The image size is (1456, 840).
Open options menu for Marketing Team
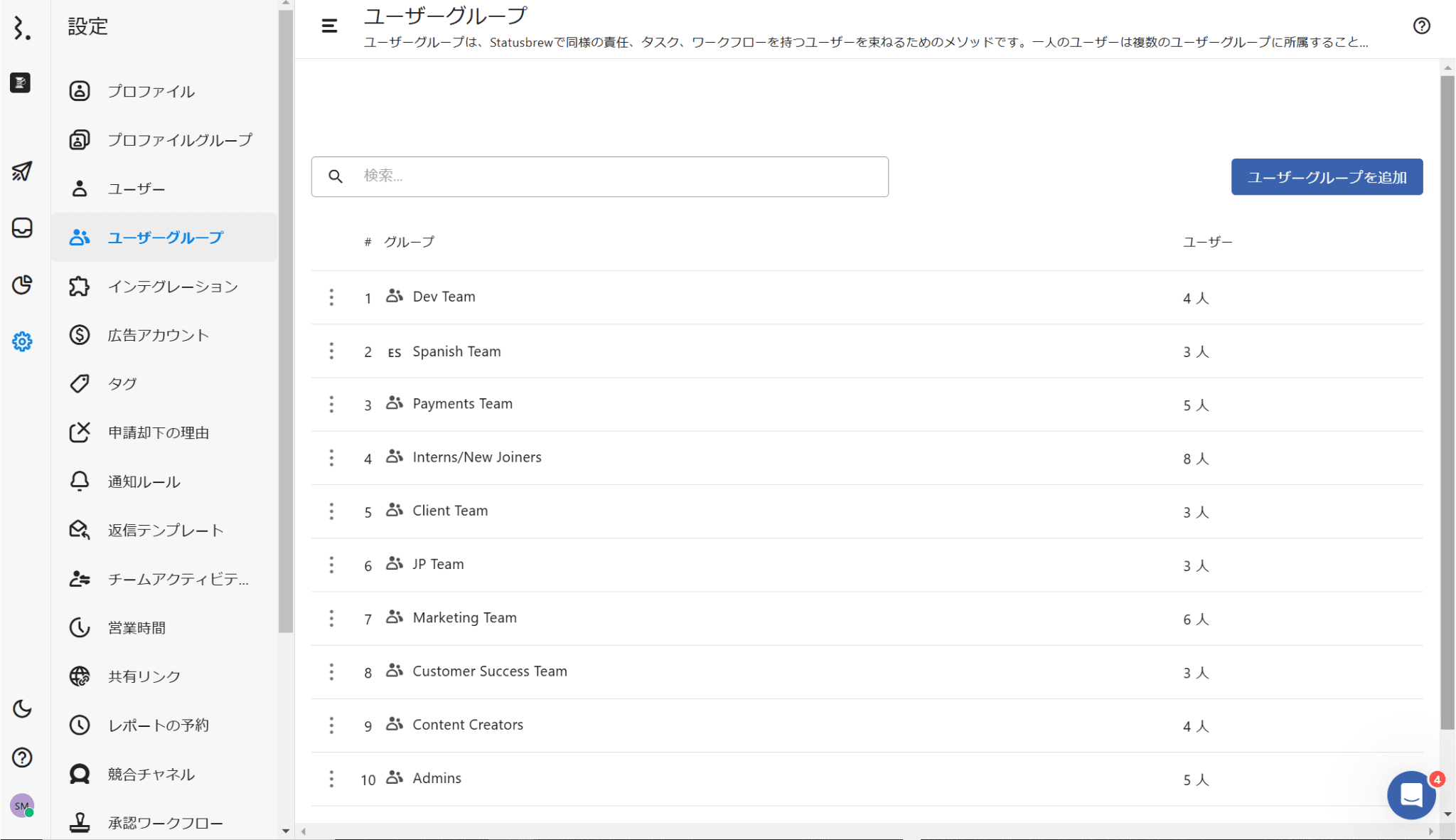pos(331,618)
